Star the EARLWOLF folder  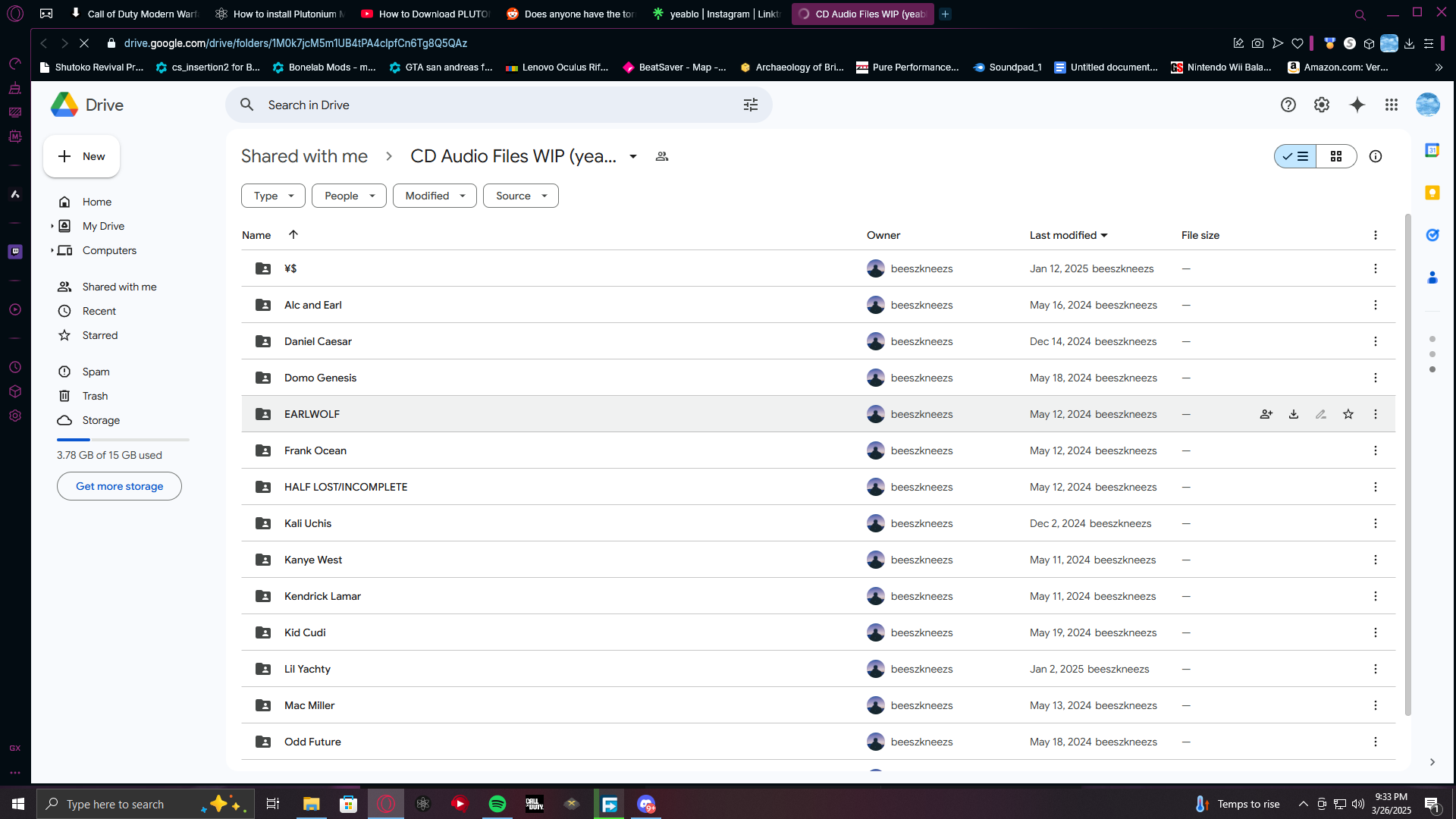[x=1348, y=414]
